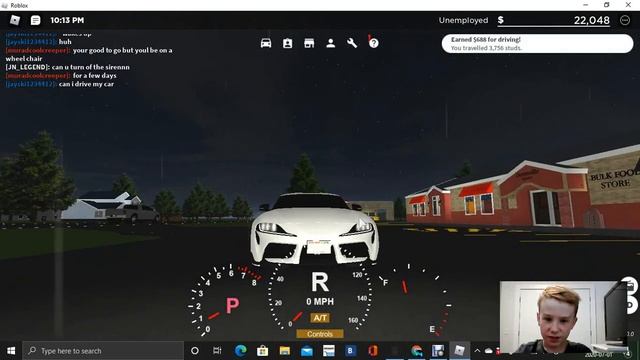Viewport: 640px width, 360px height.
Task: Open the floppy-disk app on the taskbar
Action: tap(438, 351)
